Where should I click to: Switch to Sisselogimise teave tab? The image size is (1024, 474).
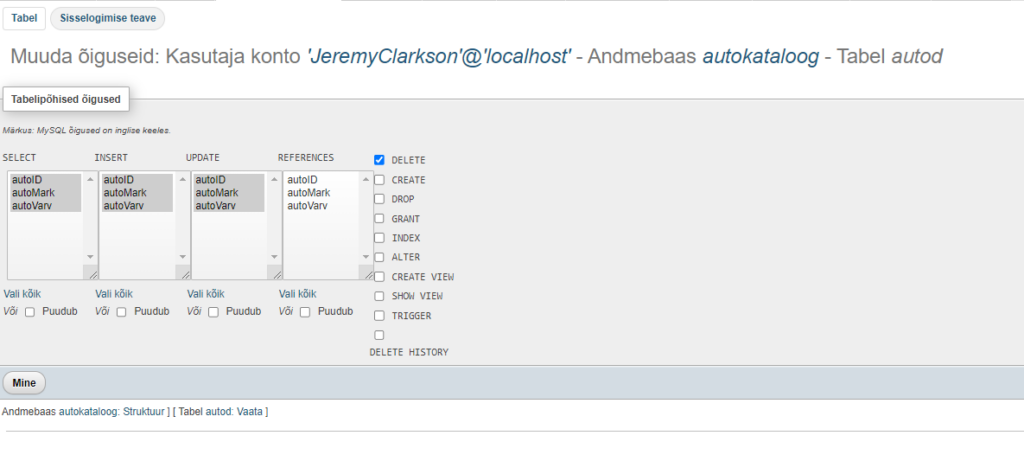pos(108,18)
